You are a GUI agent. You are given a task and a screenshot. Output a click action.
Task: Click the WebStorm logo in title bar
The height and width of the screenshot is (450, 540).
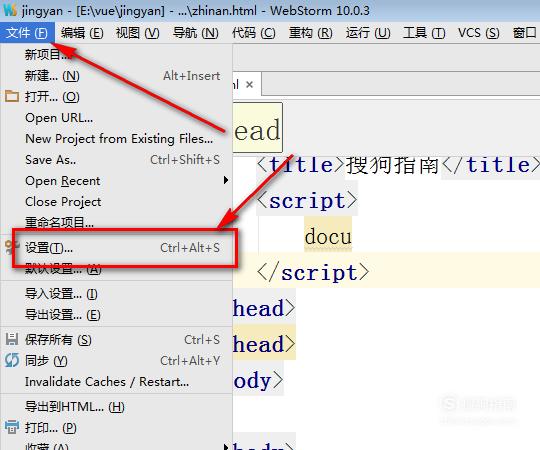coord(10,10)
